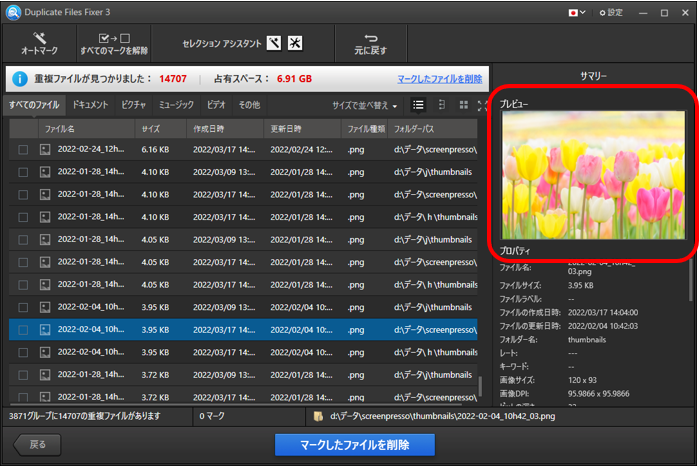699x467 pixels.
Task: Check box for 4.05 KB screenpresso row
Action: pos(23,262)
